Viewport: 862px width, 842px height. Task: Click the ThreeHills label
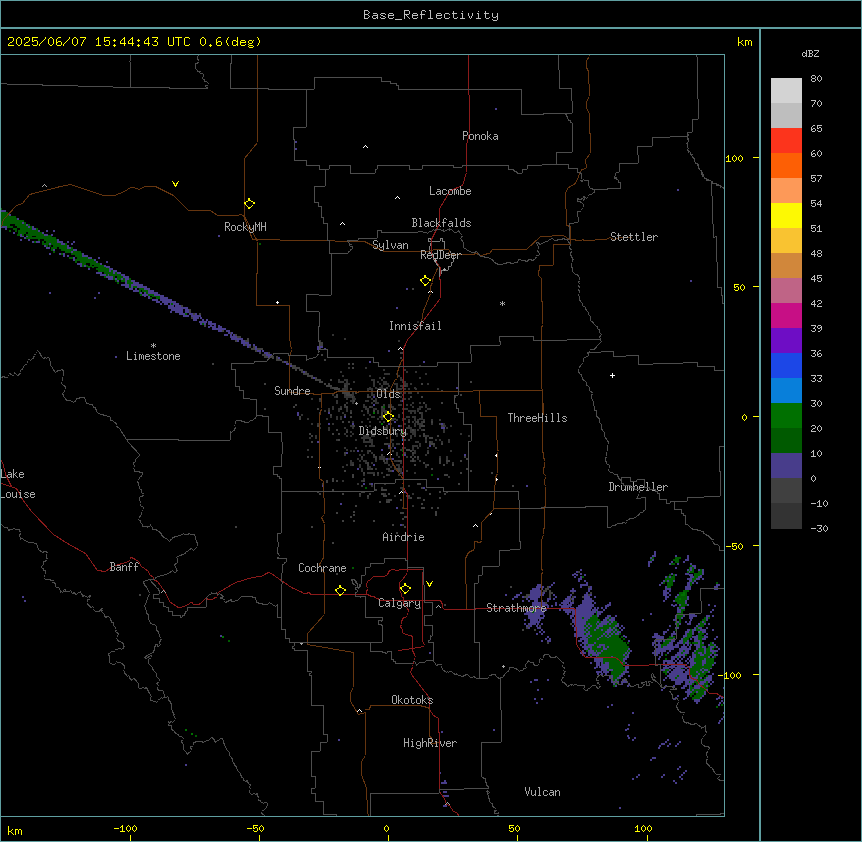(x=537, y=418)
